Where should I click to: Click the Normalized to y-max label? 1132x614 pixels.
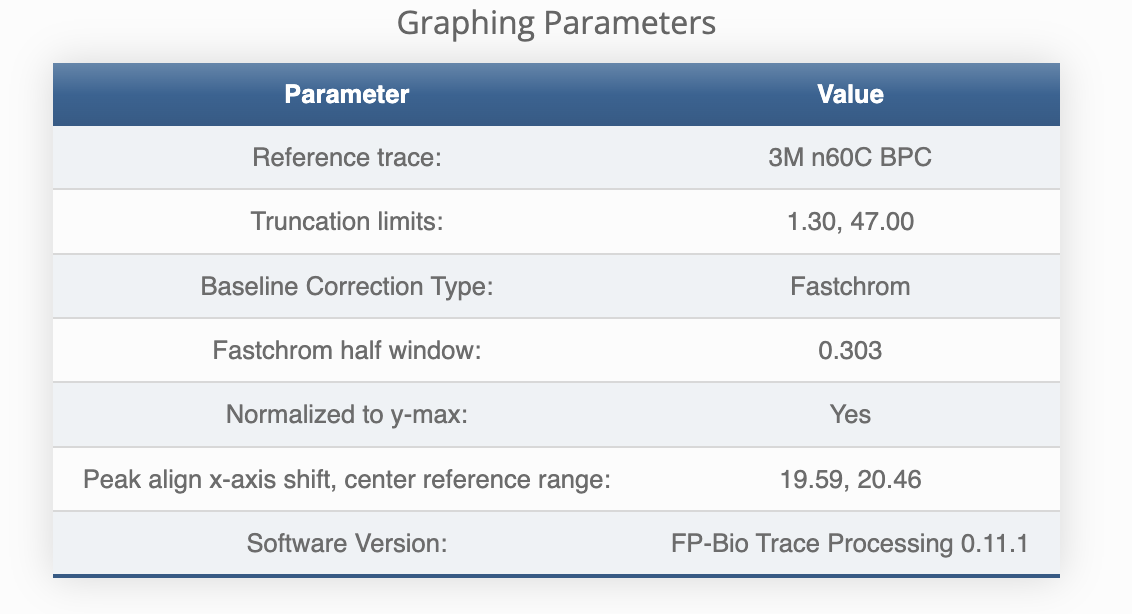coord(347,415)
